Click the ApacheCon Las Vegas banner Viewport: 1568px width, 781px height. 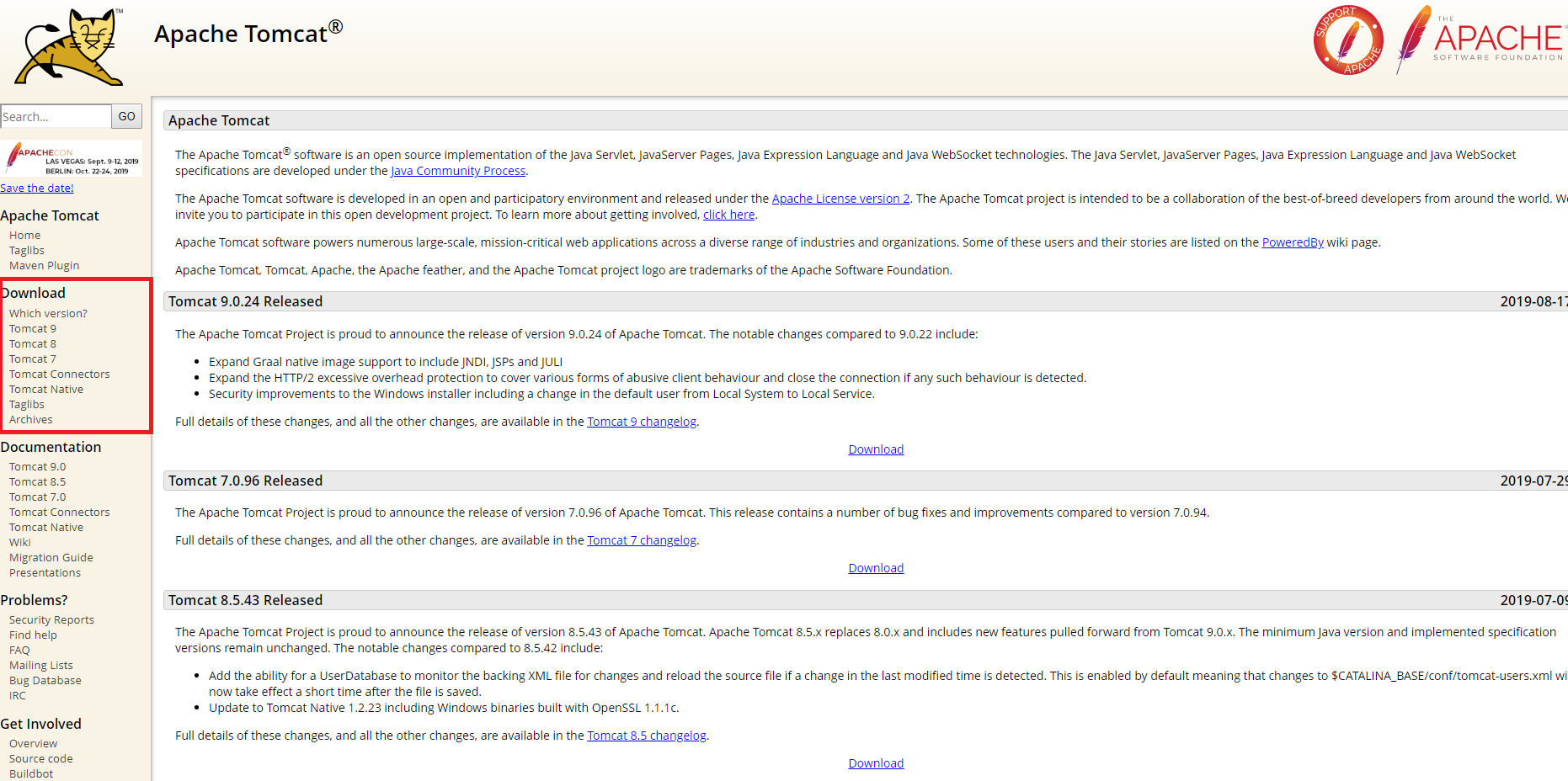(x=72, y=158)
